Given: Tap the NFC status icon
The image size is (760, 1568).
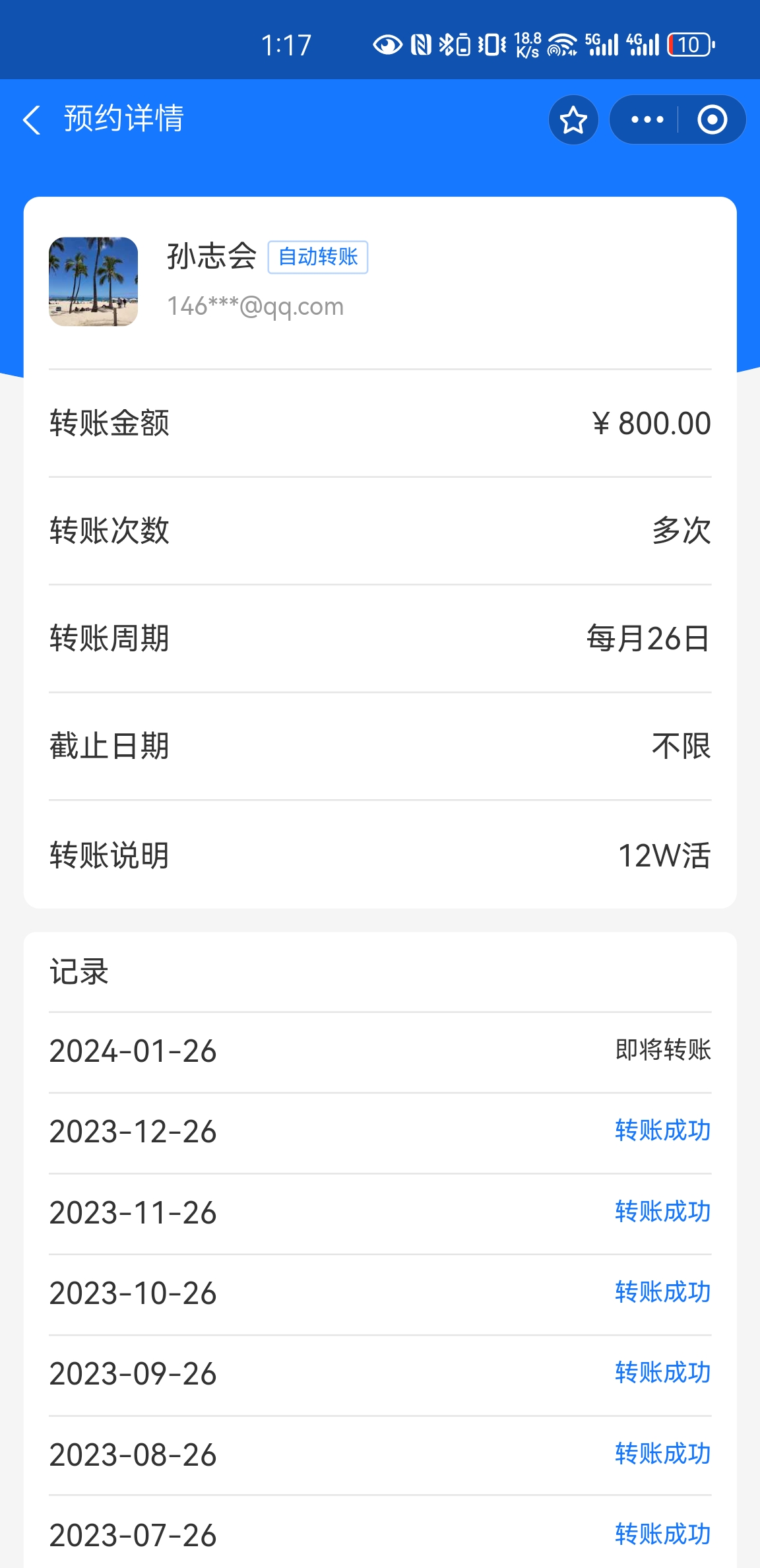Looking at the screenshot, I should [421, 45].
